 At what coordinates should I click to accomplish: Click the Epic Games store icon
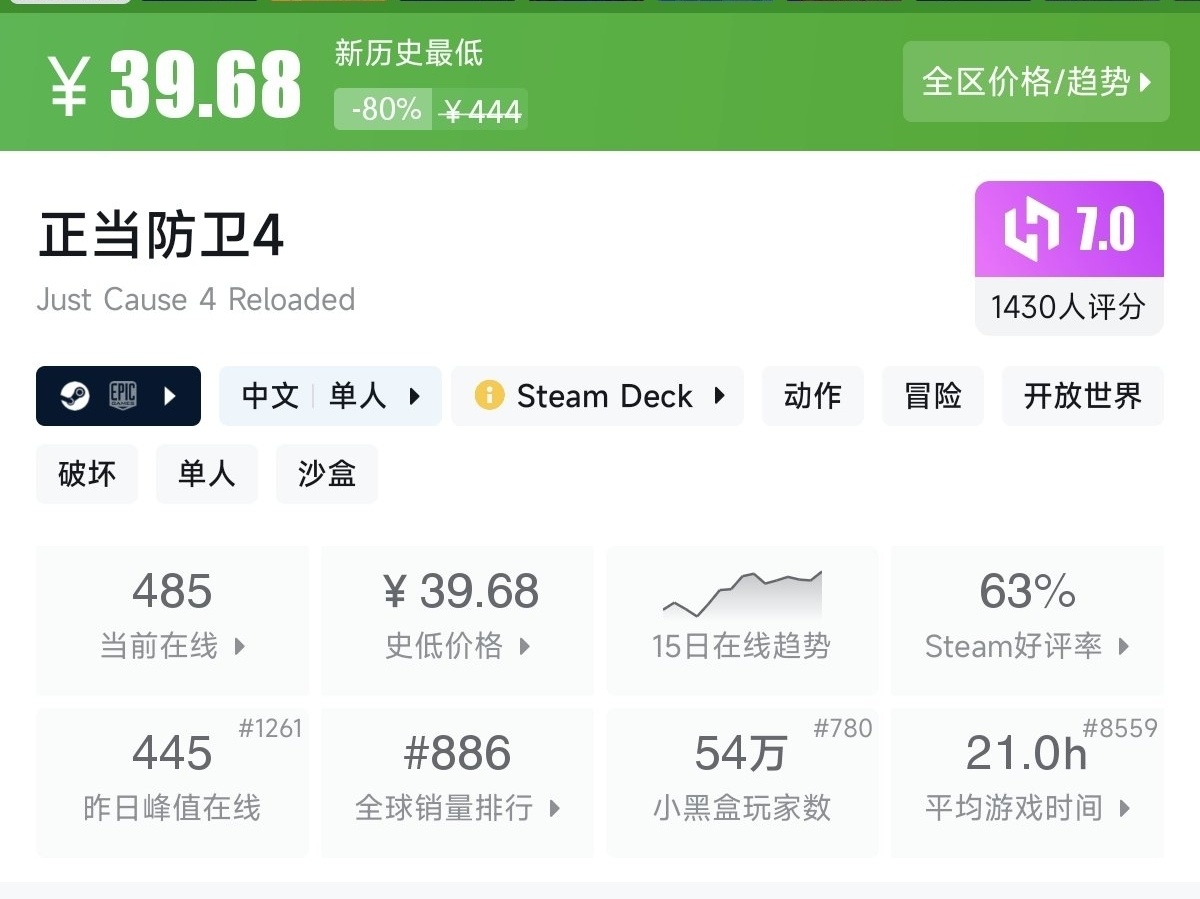(x=122, y=396)
